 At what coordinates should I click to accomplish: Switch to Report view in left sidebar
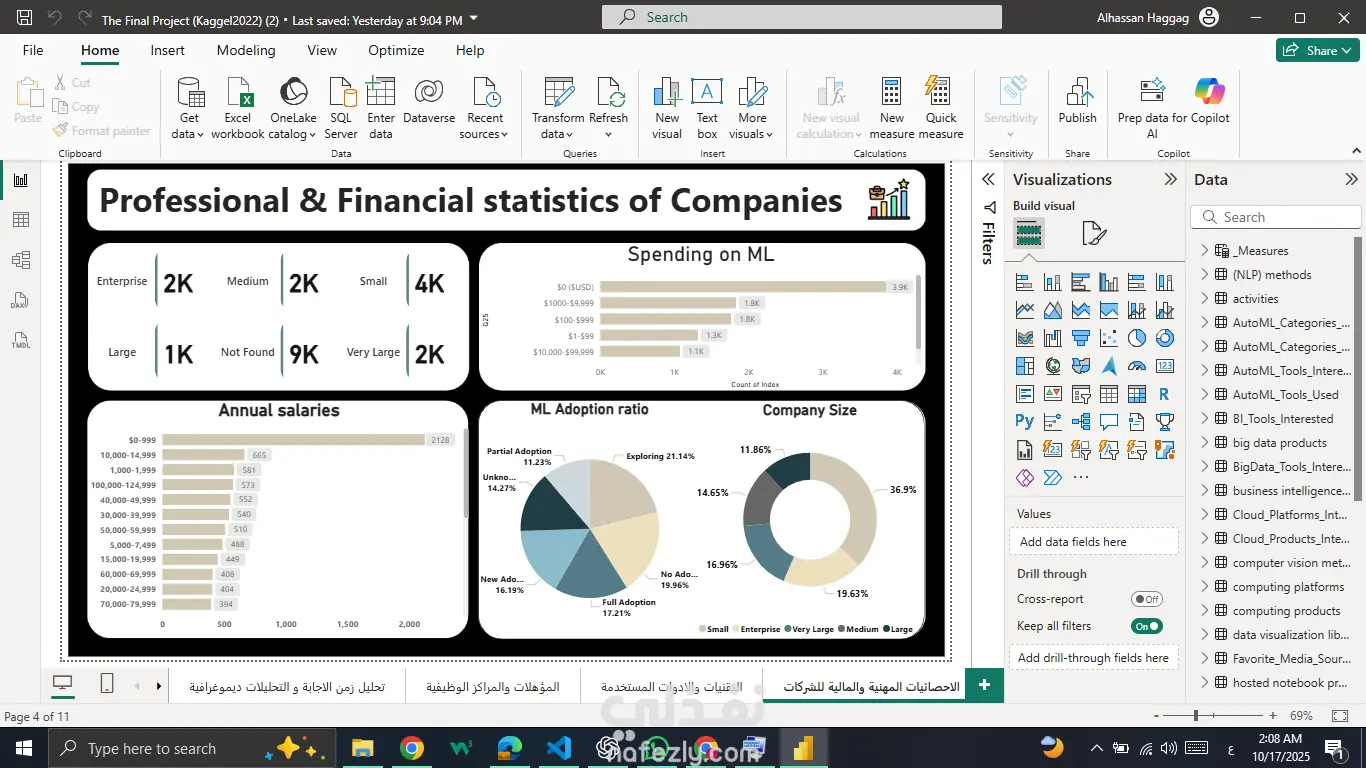pos(21,180)
